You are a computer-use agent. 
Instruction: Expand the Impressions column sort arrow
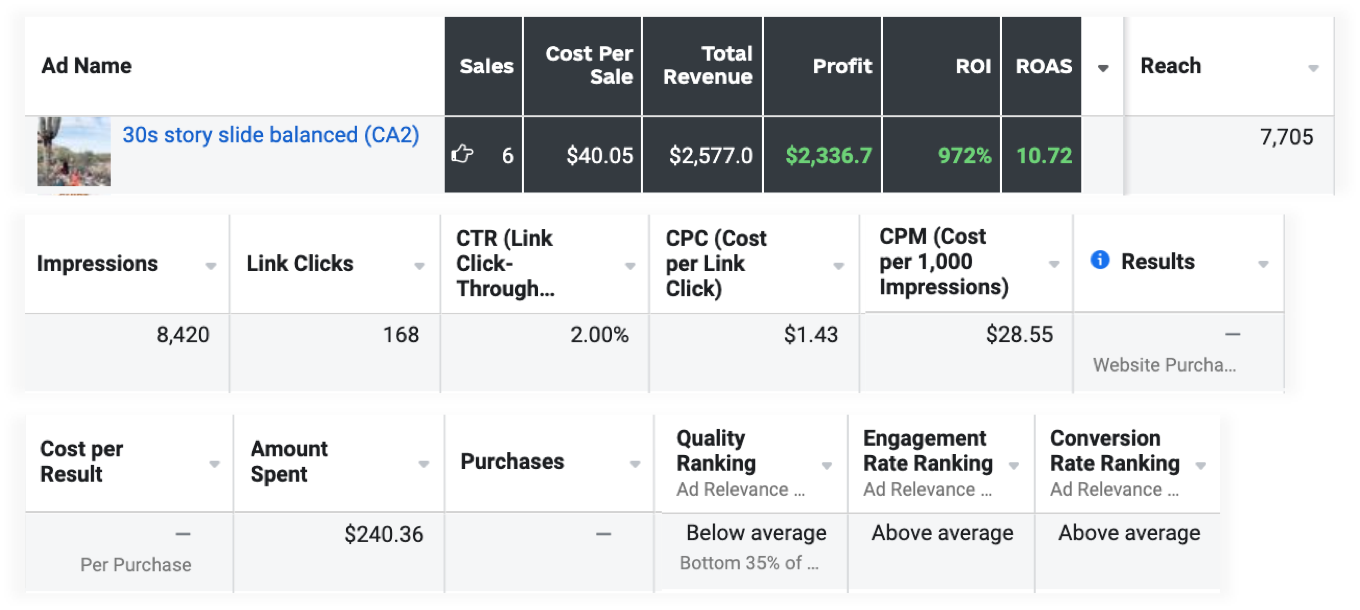211,266
